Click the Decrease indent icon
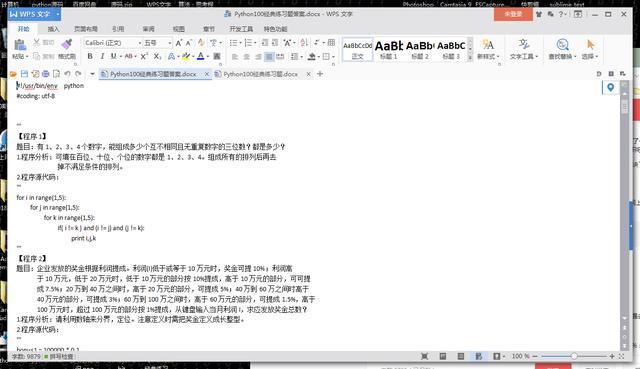This screenshot has width=640, height=369. tap(264, 42)
